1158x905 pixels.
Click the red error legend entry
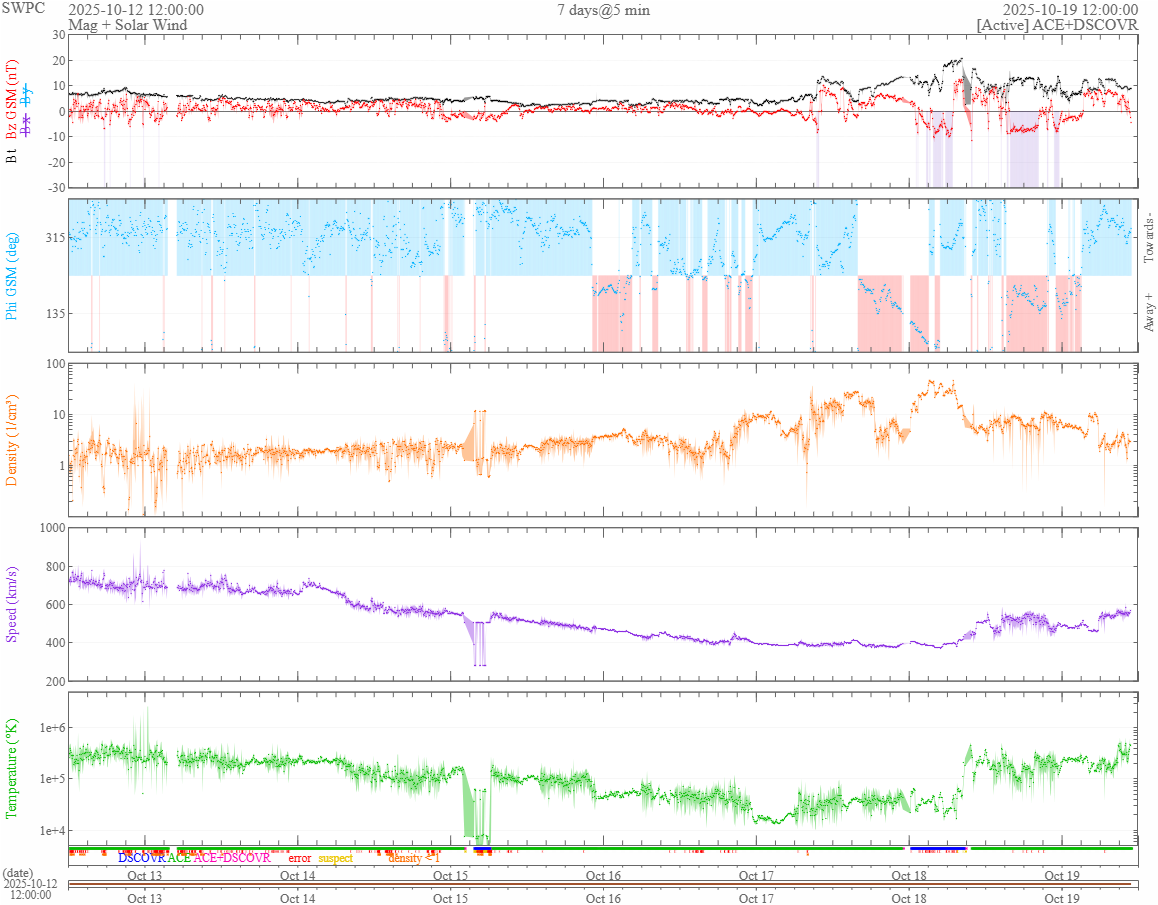299,858
